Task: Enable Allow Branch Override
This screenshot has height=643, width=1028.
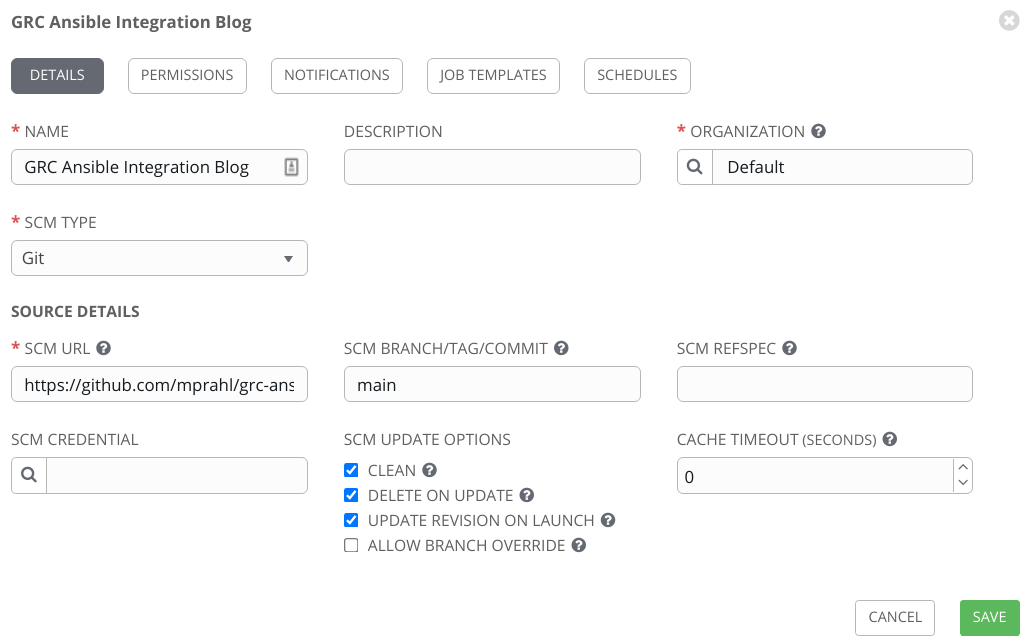Action: (351, 545)
